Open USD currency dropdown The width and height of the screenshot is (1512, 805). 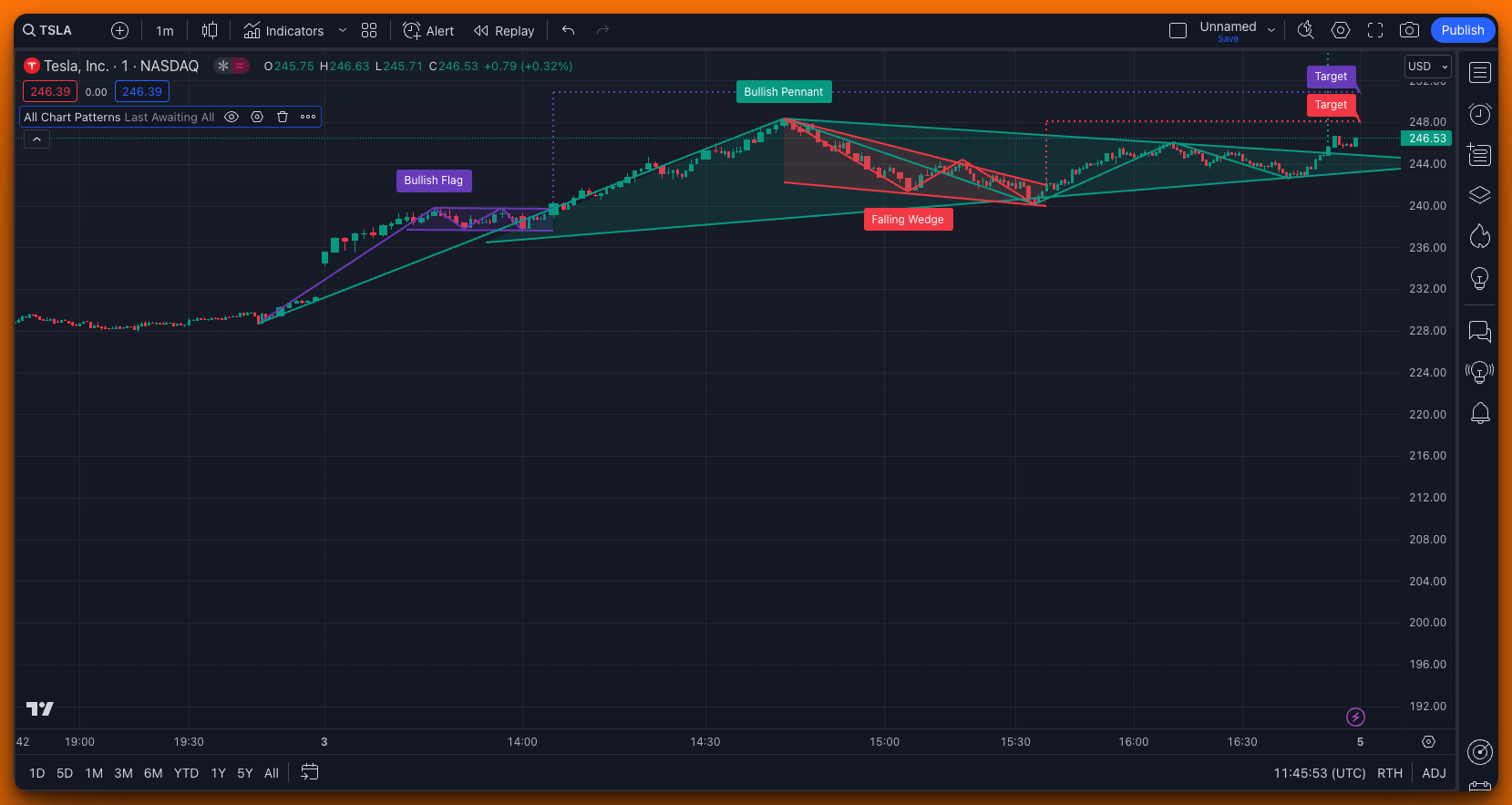coord(1427,67)
